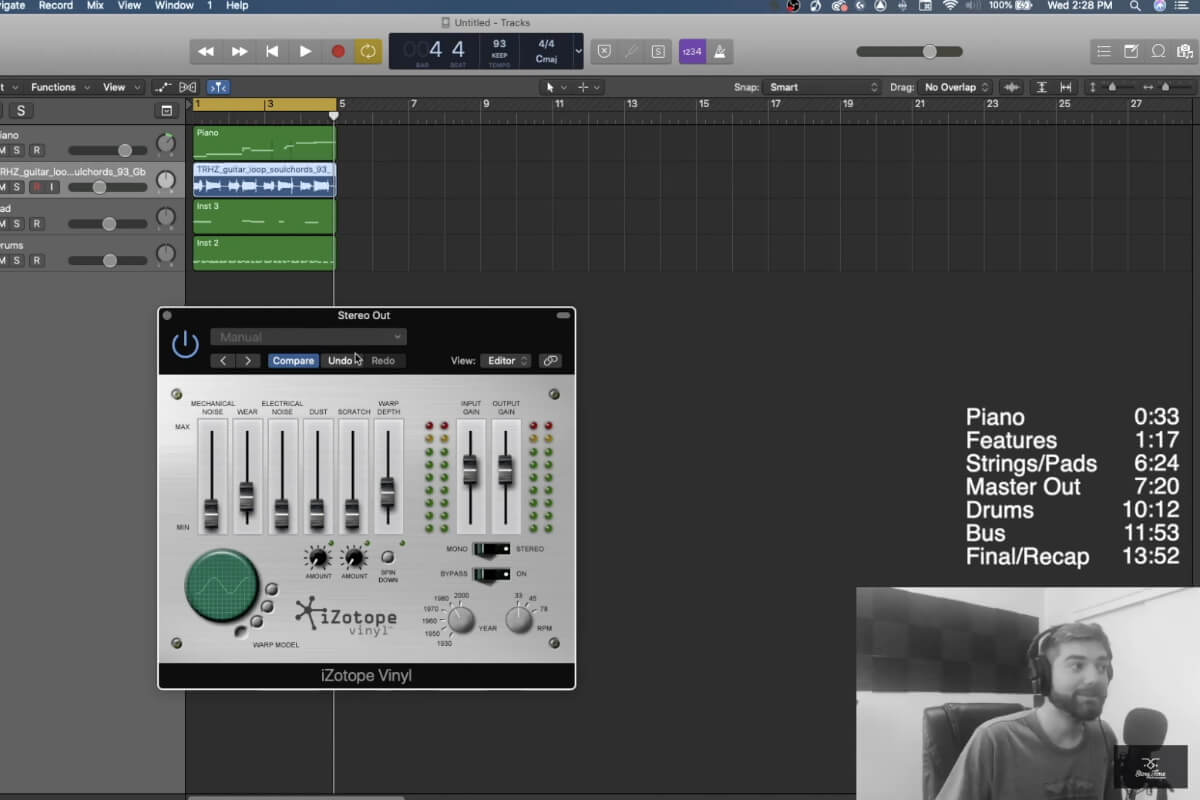Open the View menu in the menu bar
The height and width of the screenshot is (800, 1200).
click(129, 6)
